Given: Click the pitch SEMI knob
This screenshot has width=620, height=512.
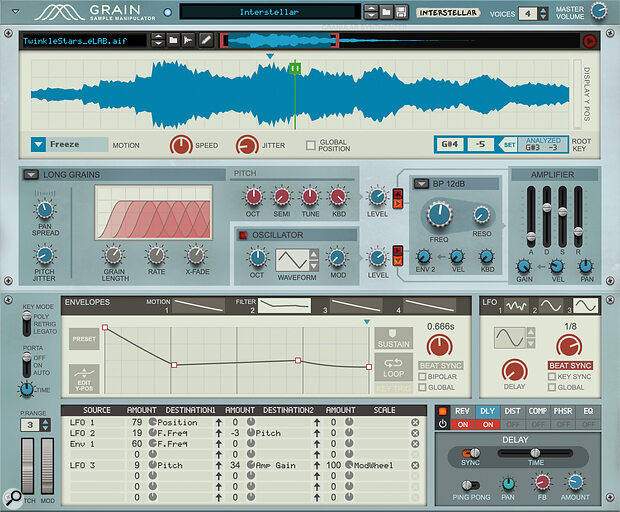Looking at the screenshot, I should [x=282, y=196].
